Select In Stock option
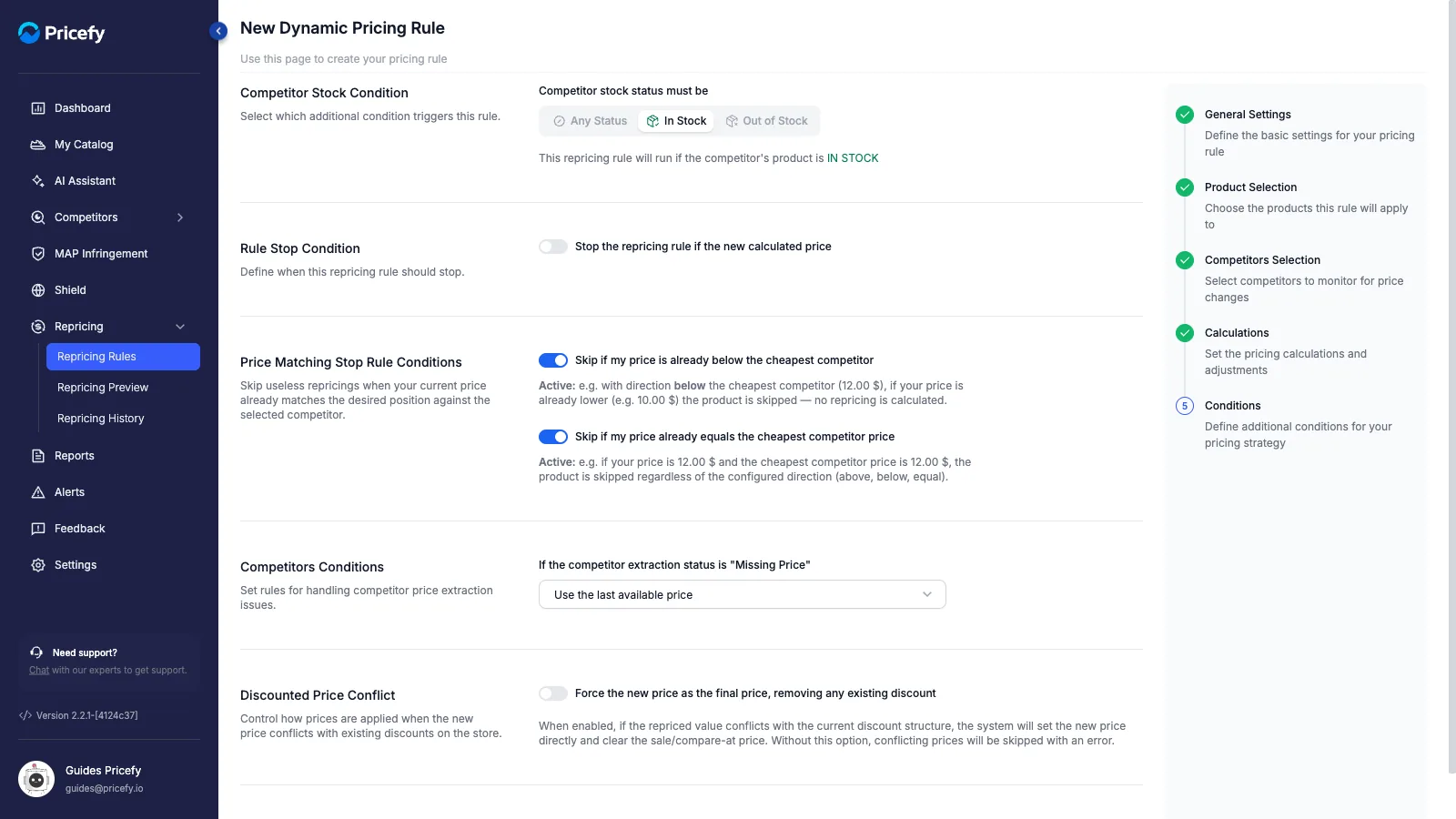Viewport: 1456px width, 819px height. click(676, 121)
